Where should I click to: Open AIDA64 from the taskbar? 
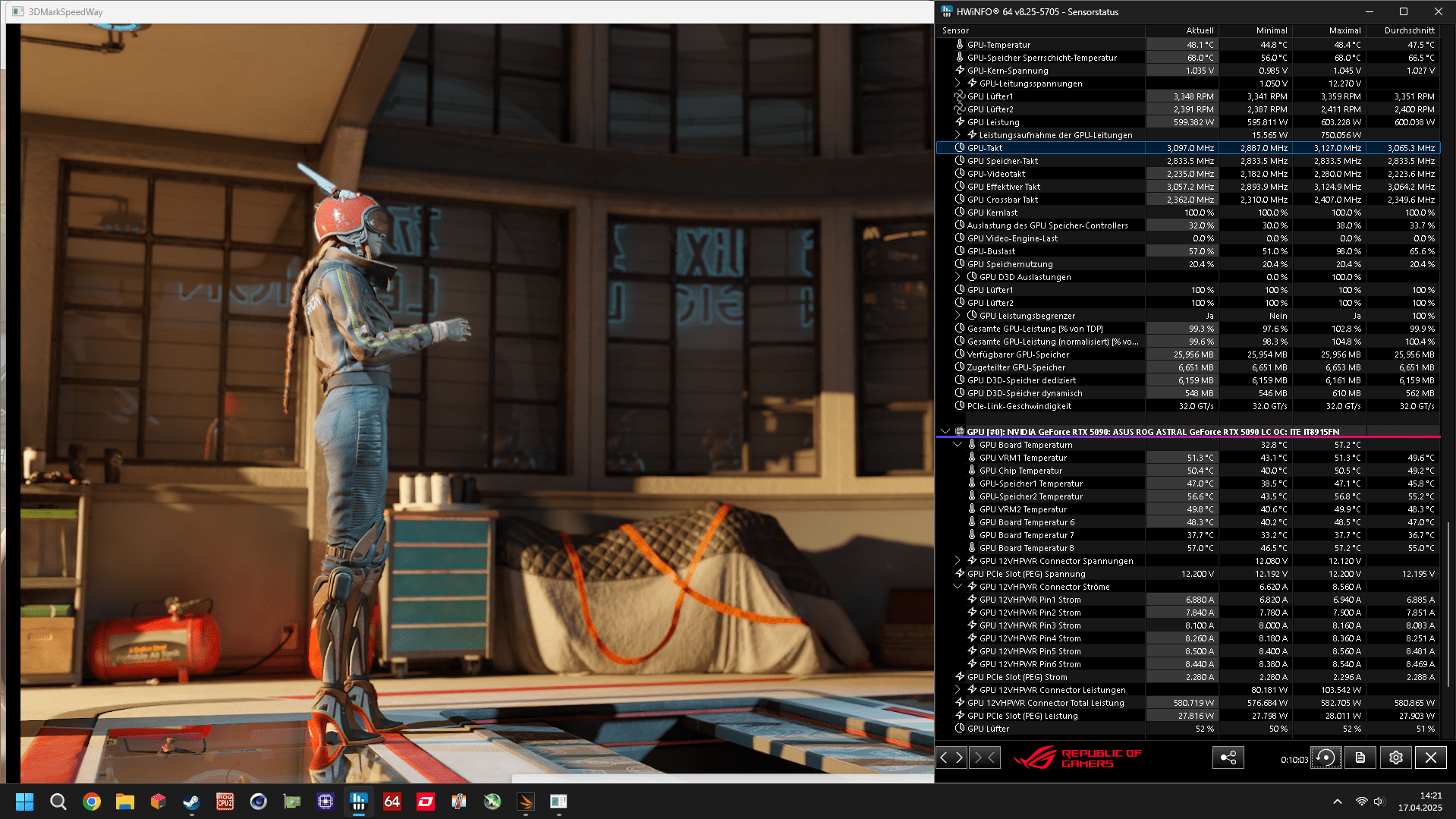392,802
